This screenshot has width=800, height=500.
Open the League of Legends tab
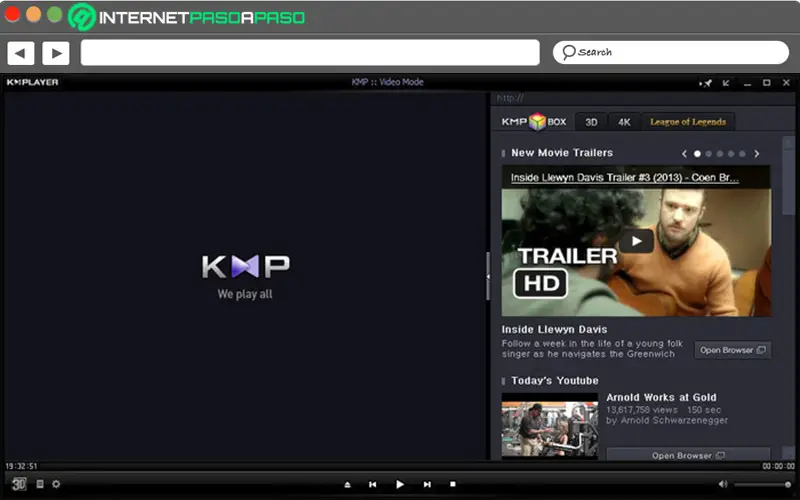pos(688,122)
